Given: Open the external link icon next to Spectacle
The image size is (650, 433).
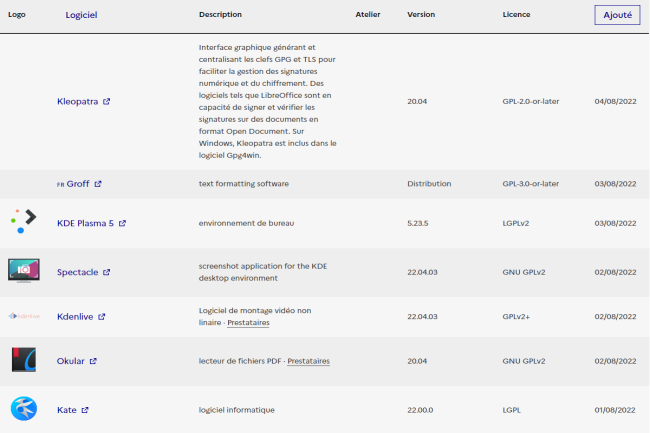Looking at the screenshot, I should (107, 272).
